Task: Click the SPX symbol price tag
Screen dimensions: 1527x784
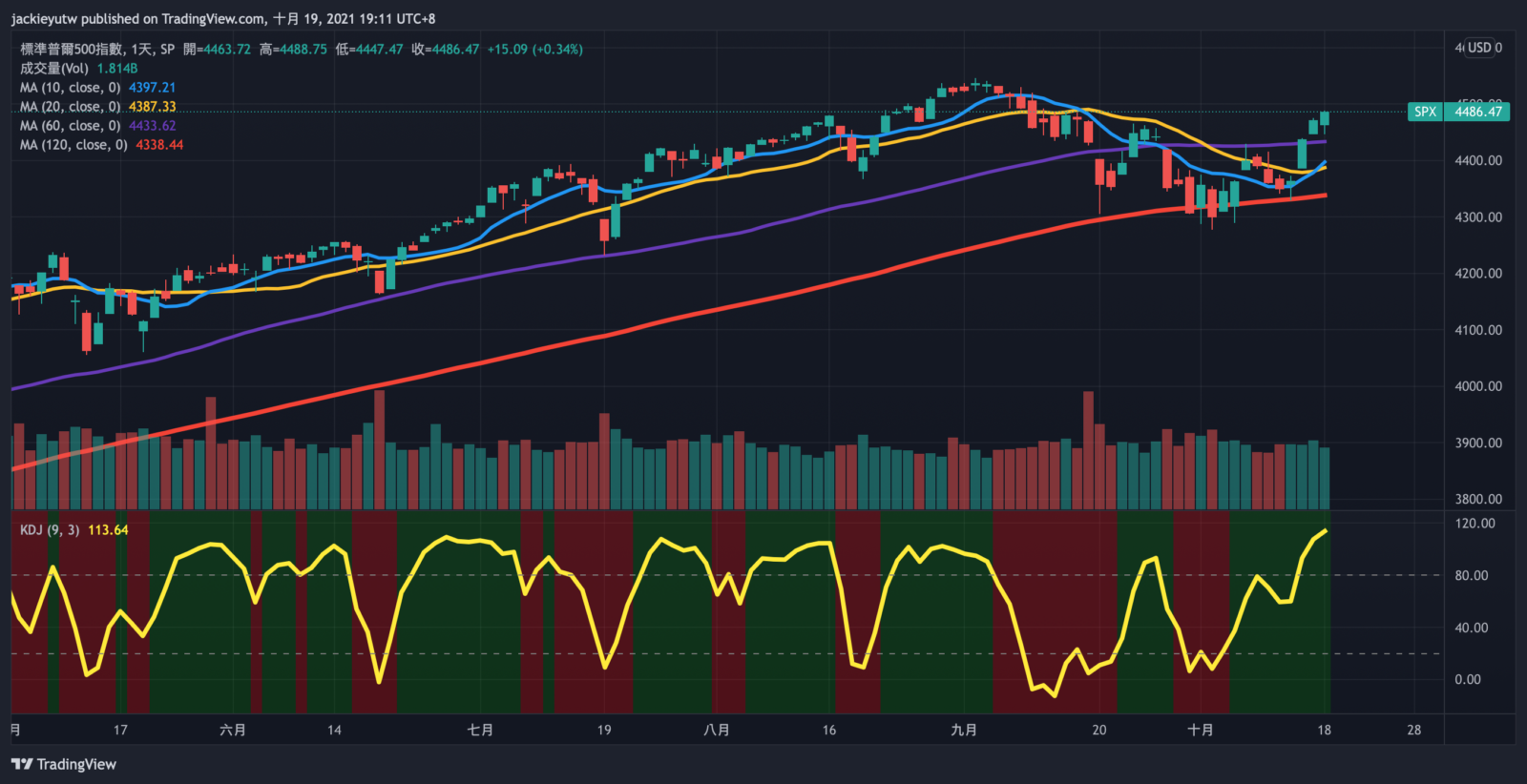Action: coord(1425,112)
